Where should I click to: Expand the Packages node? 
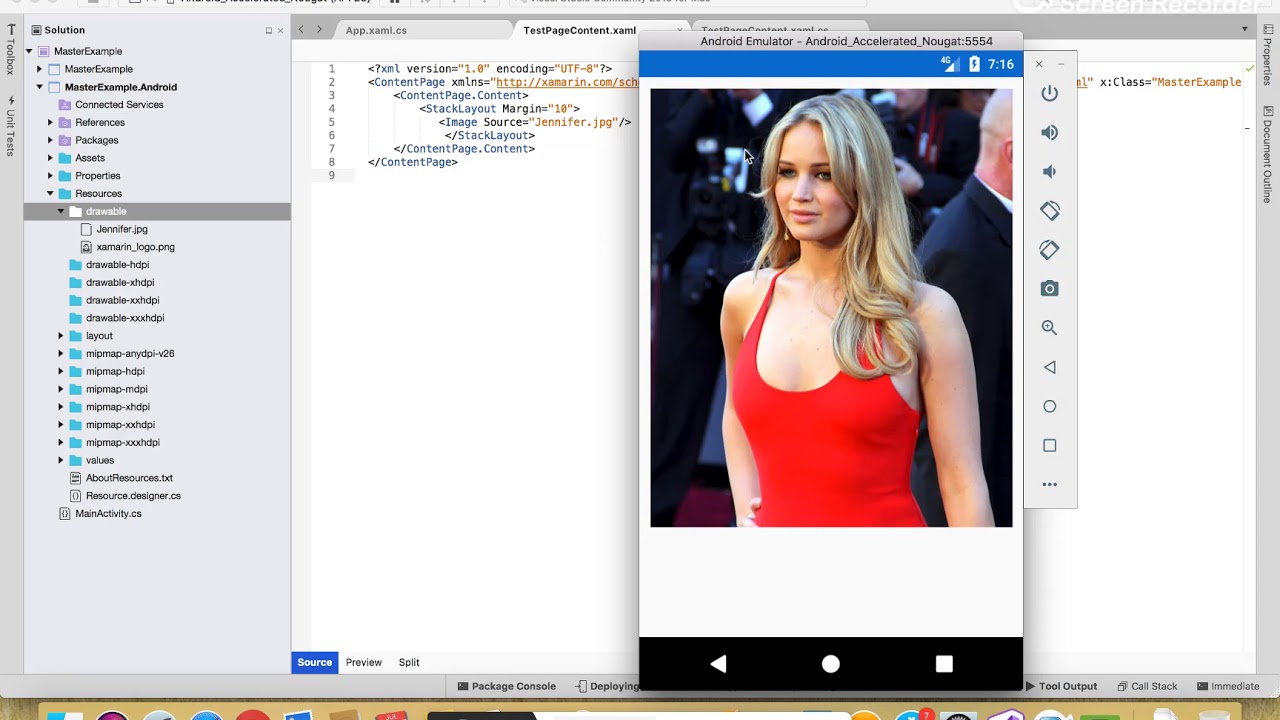(x=50, y=140)
